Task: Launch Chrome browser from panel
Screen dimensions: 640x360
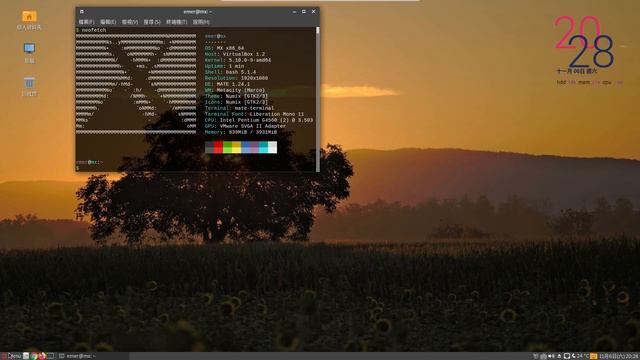Action: 34,356
